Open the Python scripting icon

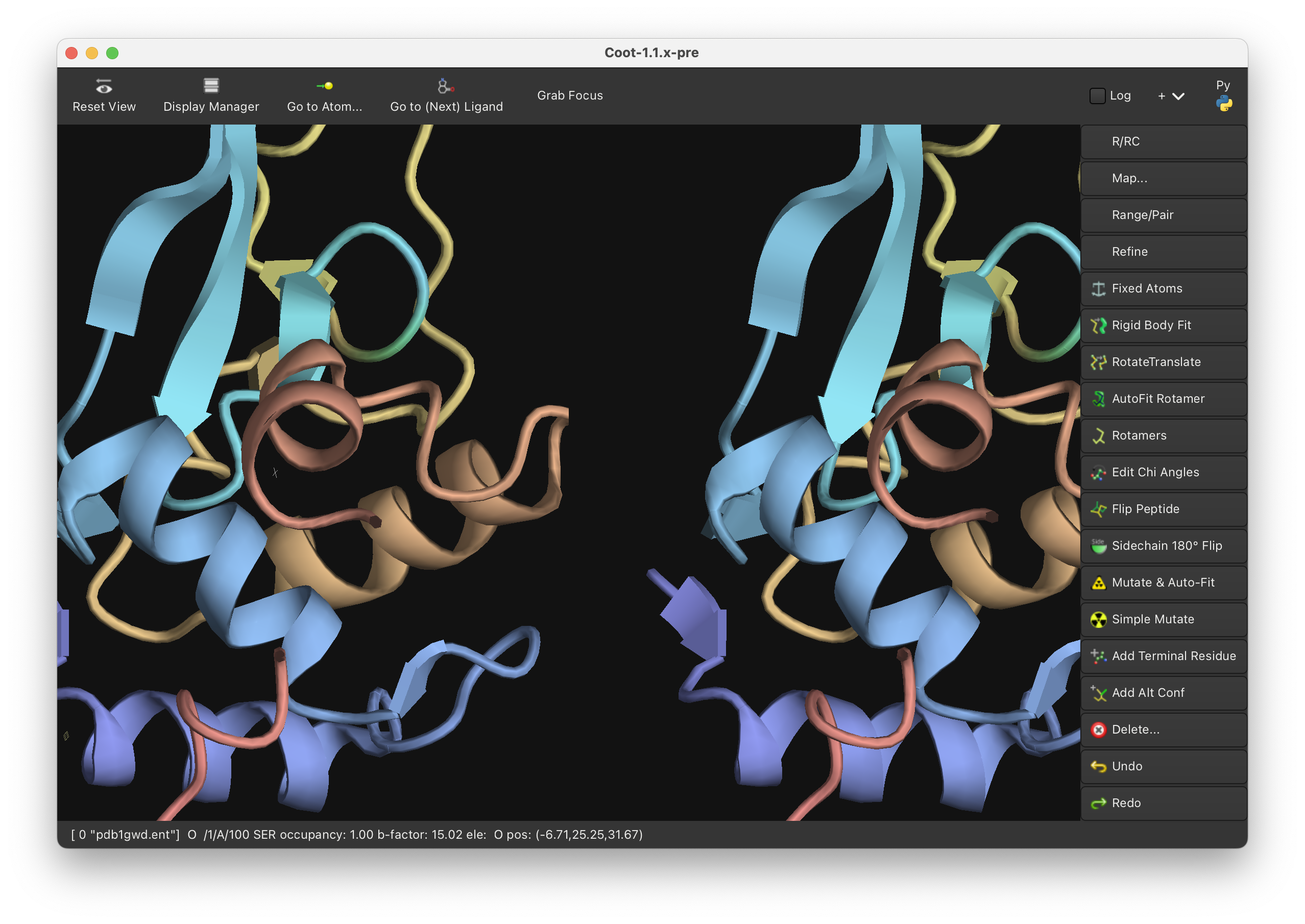(x=1223, y=103)
